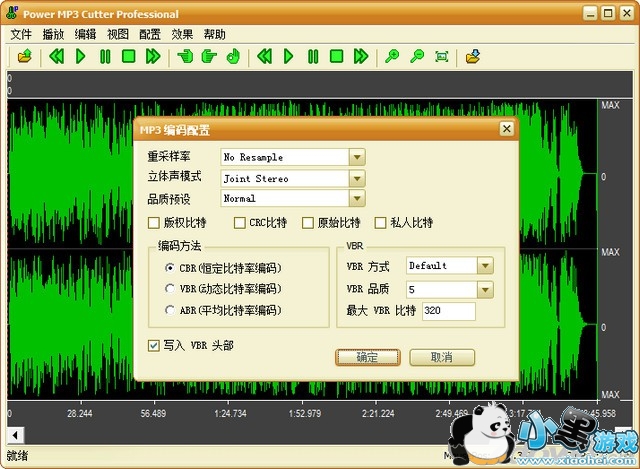Screen dimensions: 640x469
Task: Click the save file icon at toolbar end
Action: click(472, 56)
